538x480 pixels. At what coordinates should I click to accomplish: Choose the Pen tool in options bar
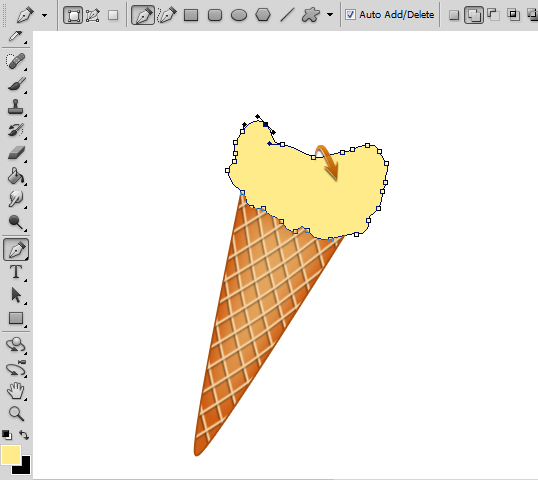click(143, 15)
